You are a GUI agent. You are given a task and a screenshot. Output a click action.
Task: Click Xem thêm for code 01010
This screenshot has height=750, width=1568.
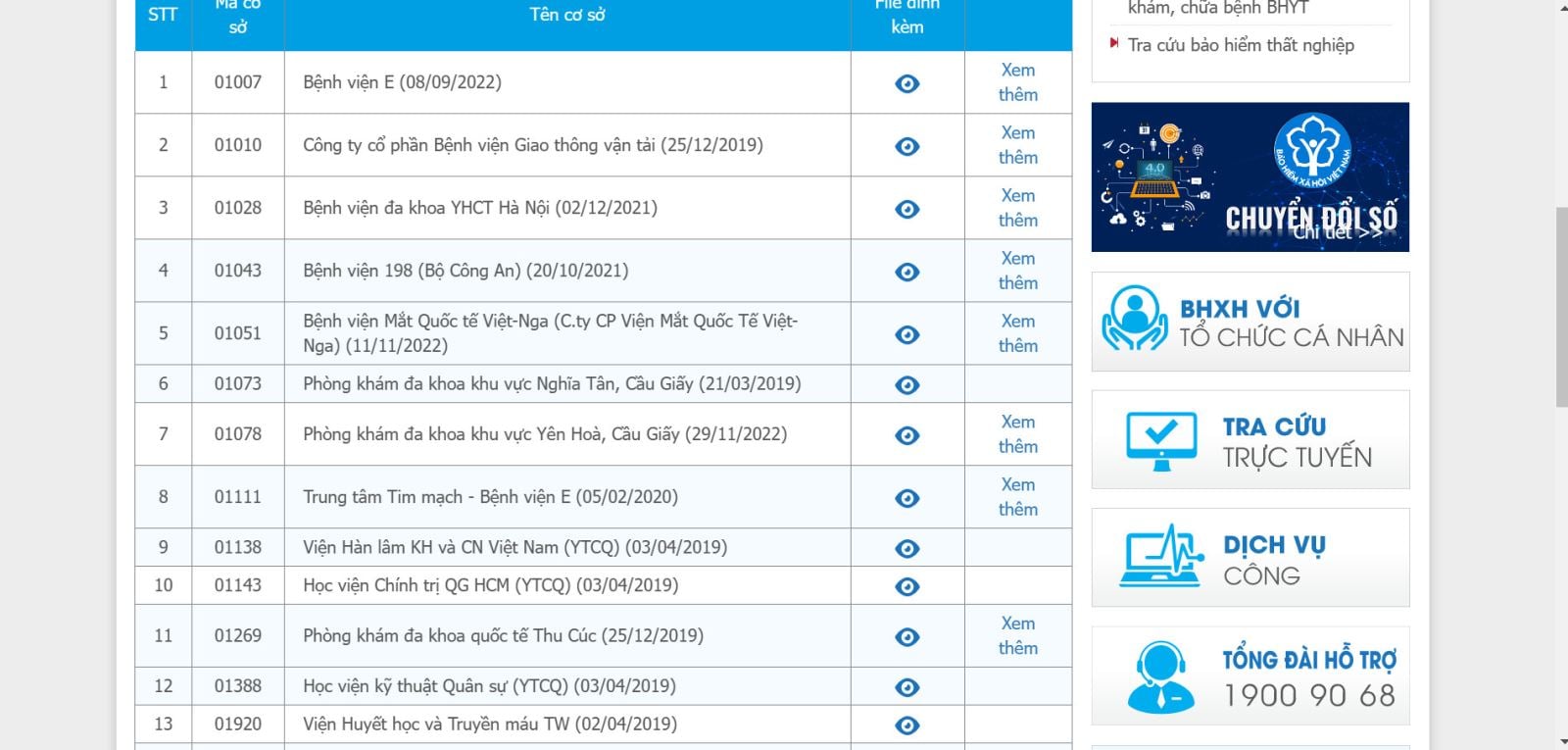pos(1018,145)
